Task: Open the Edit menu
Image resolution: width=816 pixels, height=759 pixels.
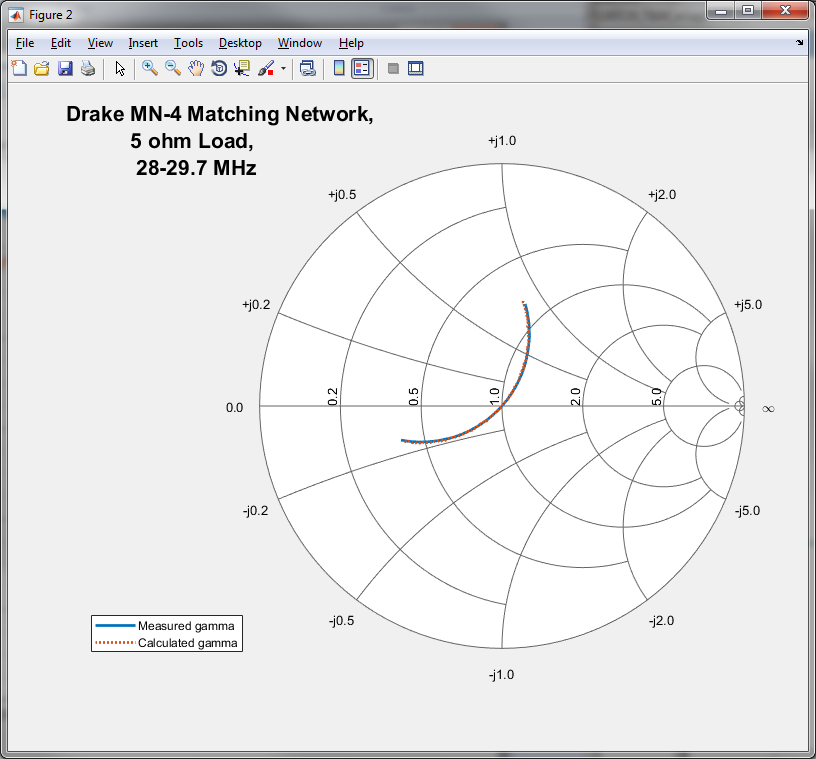Action: [x=61, y=43]
